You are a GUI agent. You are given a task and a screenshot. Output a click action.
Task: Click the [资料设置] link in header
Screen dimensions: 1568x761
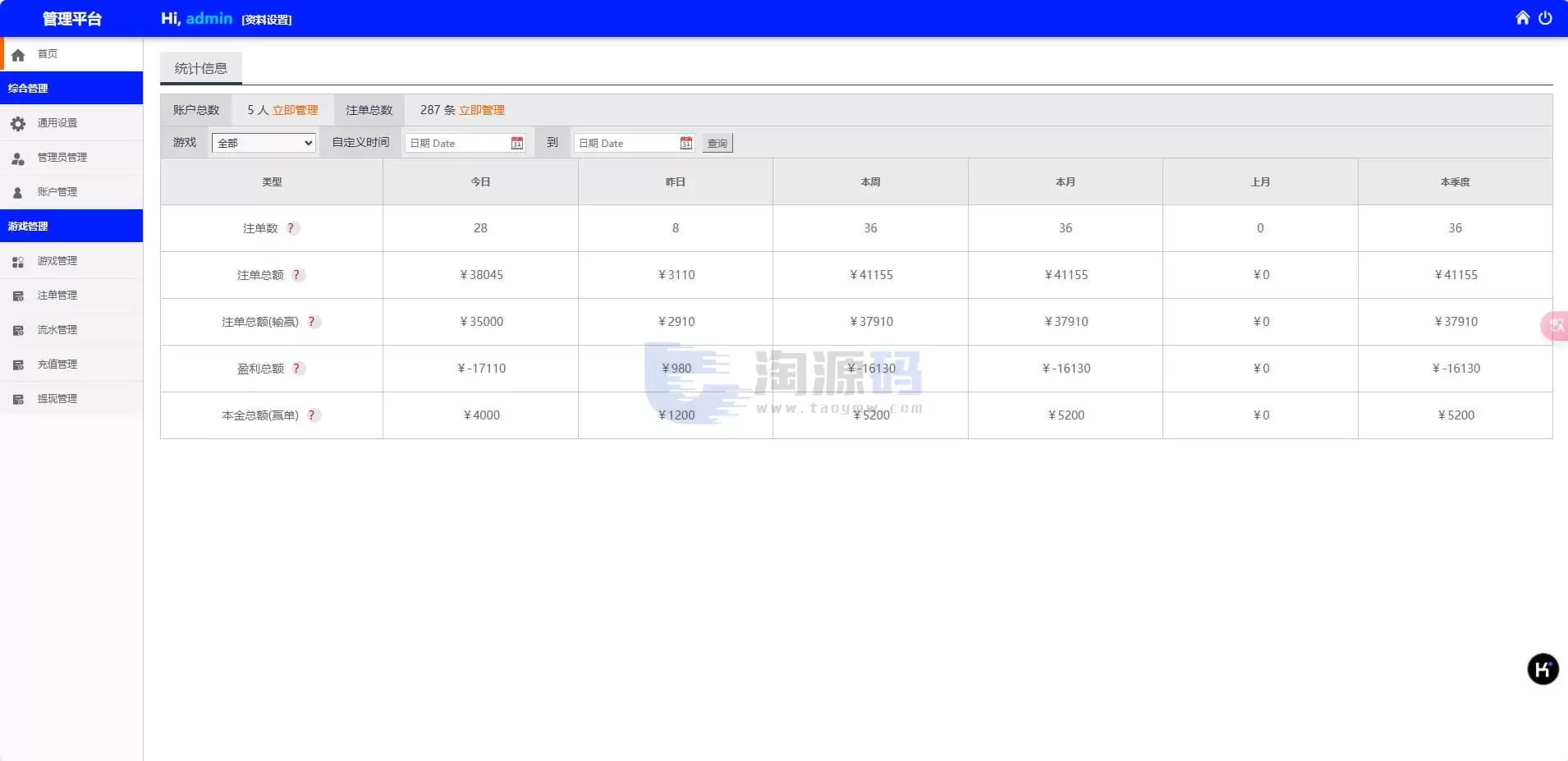point(267,20)
